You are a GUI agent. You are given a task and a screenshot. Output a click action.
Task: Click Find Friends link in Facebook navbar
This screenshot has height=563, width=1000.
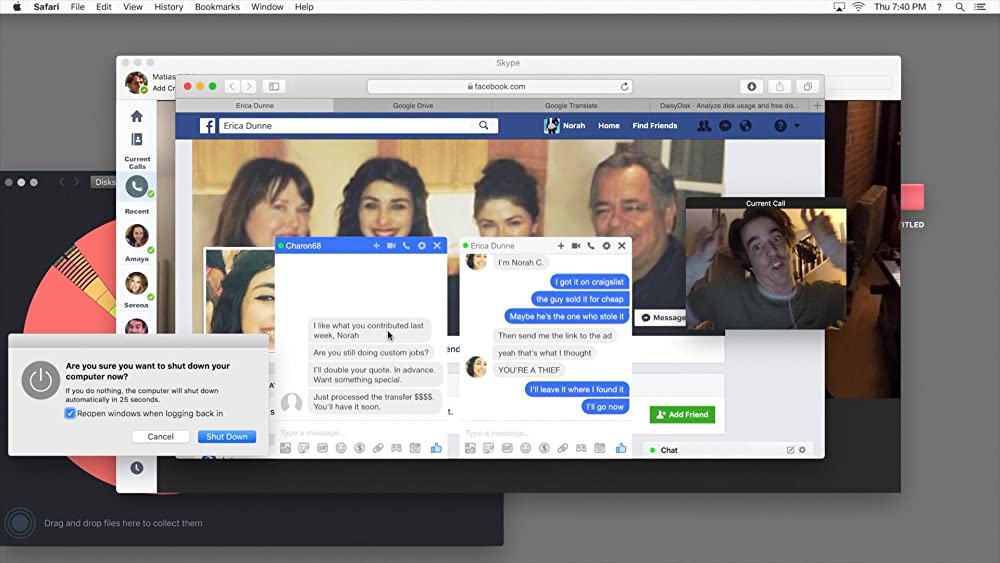click(x=655, y=126)
